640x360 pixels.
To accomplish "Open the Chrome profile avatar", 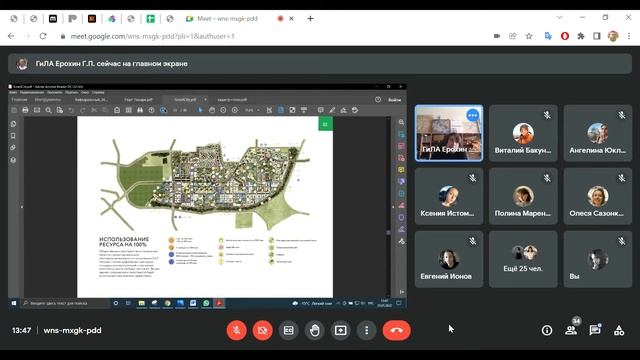I will pos(613,36).
